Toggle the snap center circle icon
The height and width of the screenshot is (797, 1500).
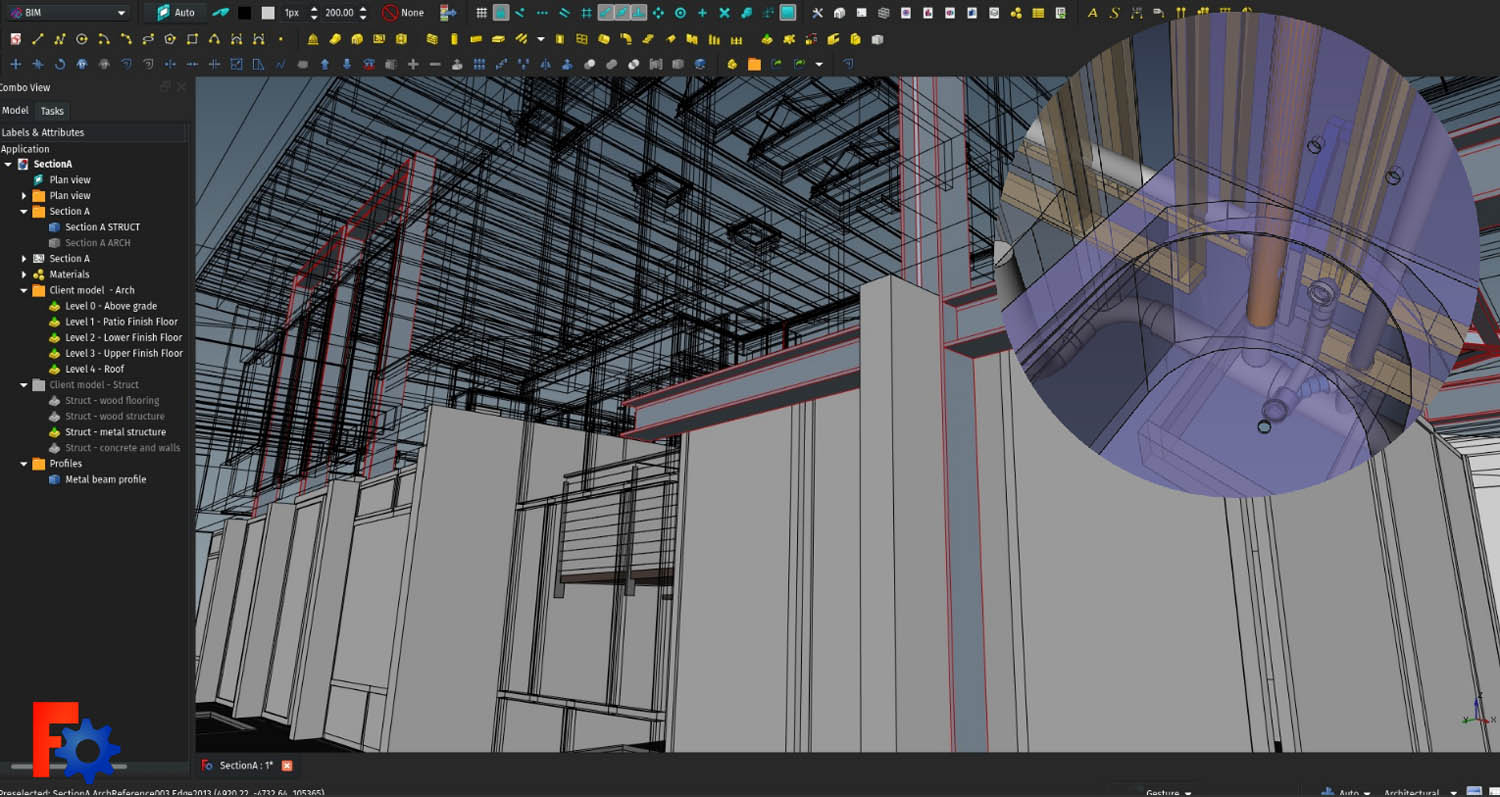click(680, 13)
